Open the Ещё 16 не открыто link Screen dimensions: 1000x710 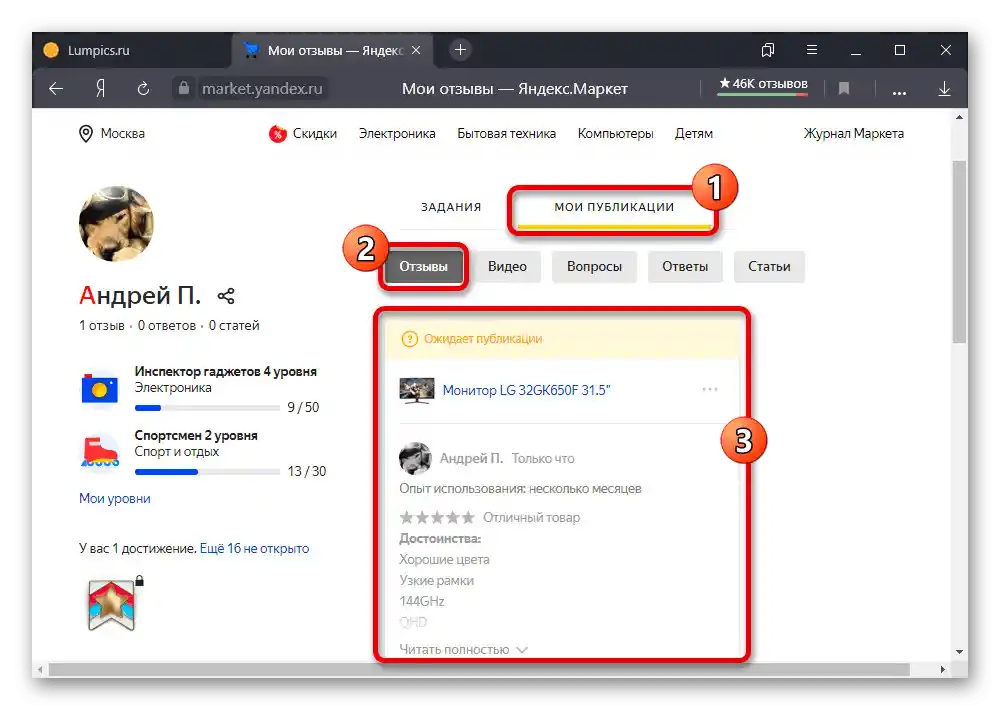pos(254,549)
